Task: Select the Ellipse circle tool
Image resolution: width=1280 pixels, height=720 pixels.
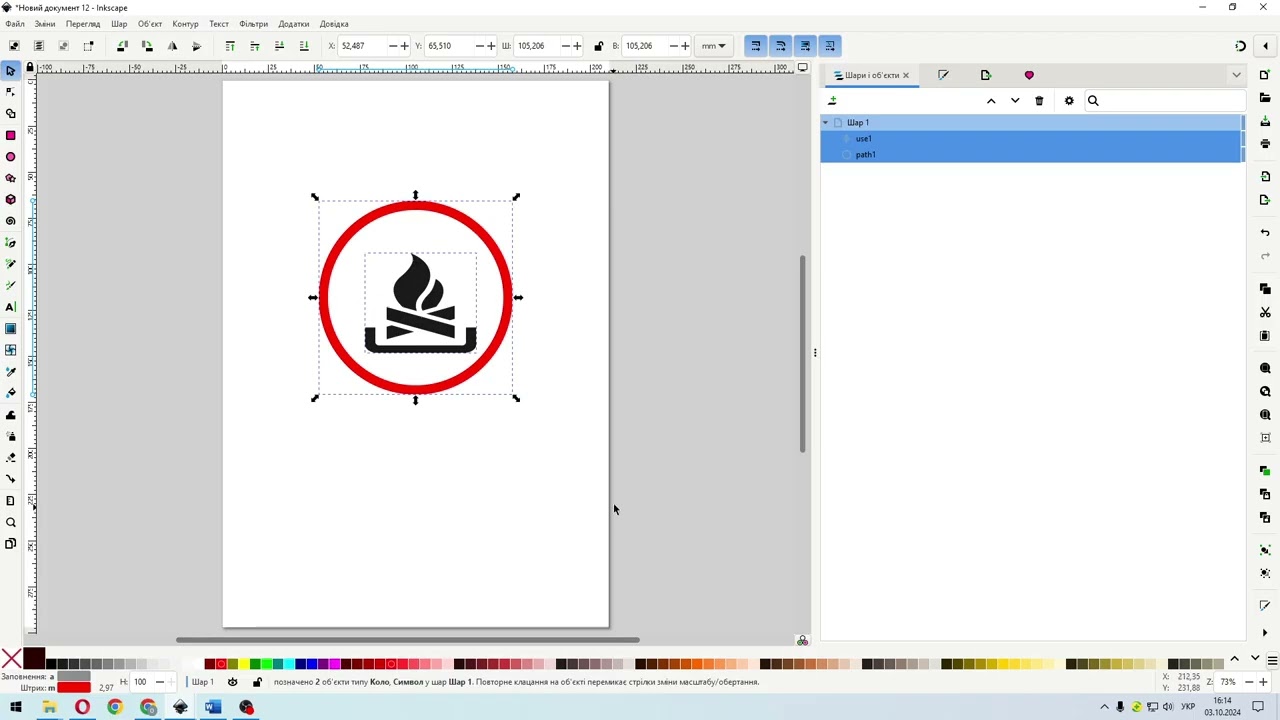Action: [11, 157]
